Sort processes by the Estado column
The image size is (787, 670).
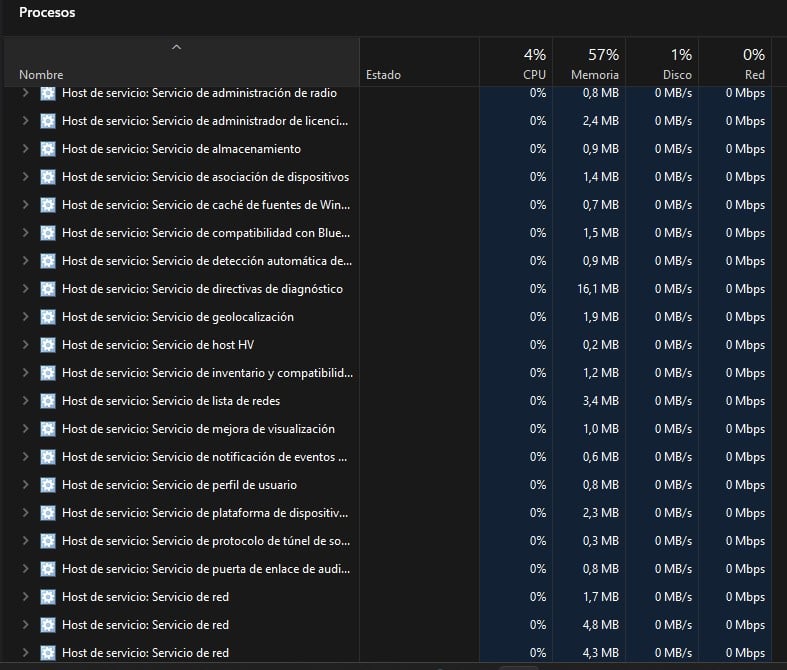pos(419,62)
